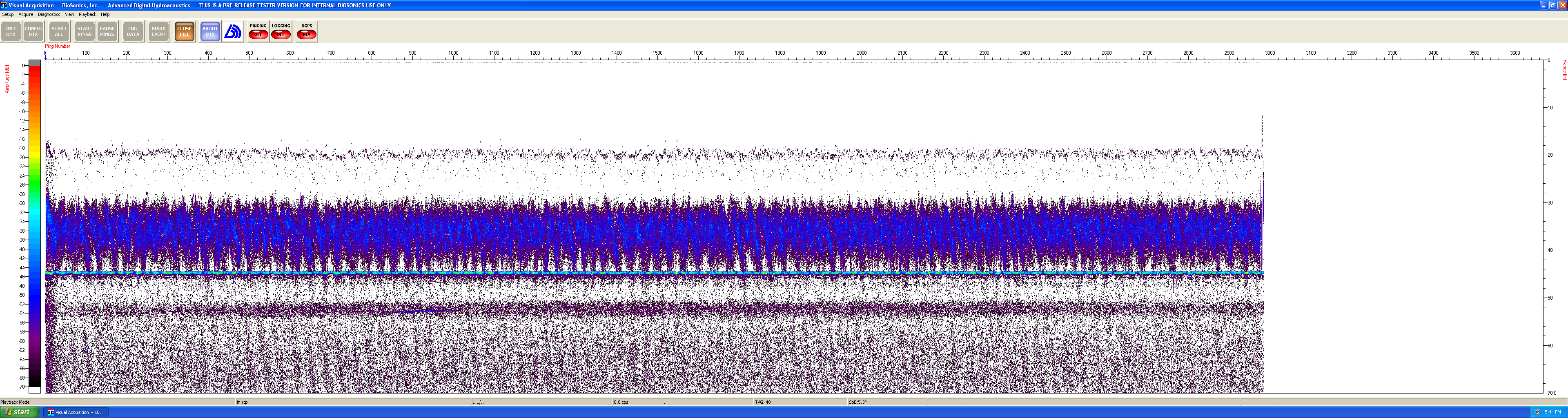Open the Diagnostics menu
1568x418 pixels.
(x=49, y=14)
